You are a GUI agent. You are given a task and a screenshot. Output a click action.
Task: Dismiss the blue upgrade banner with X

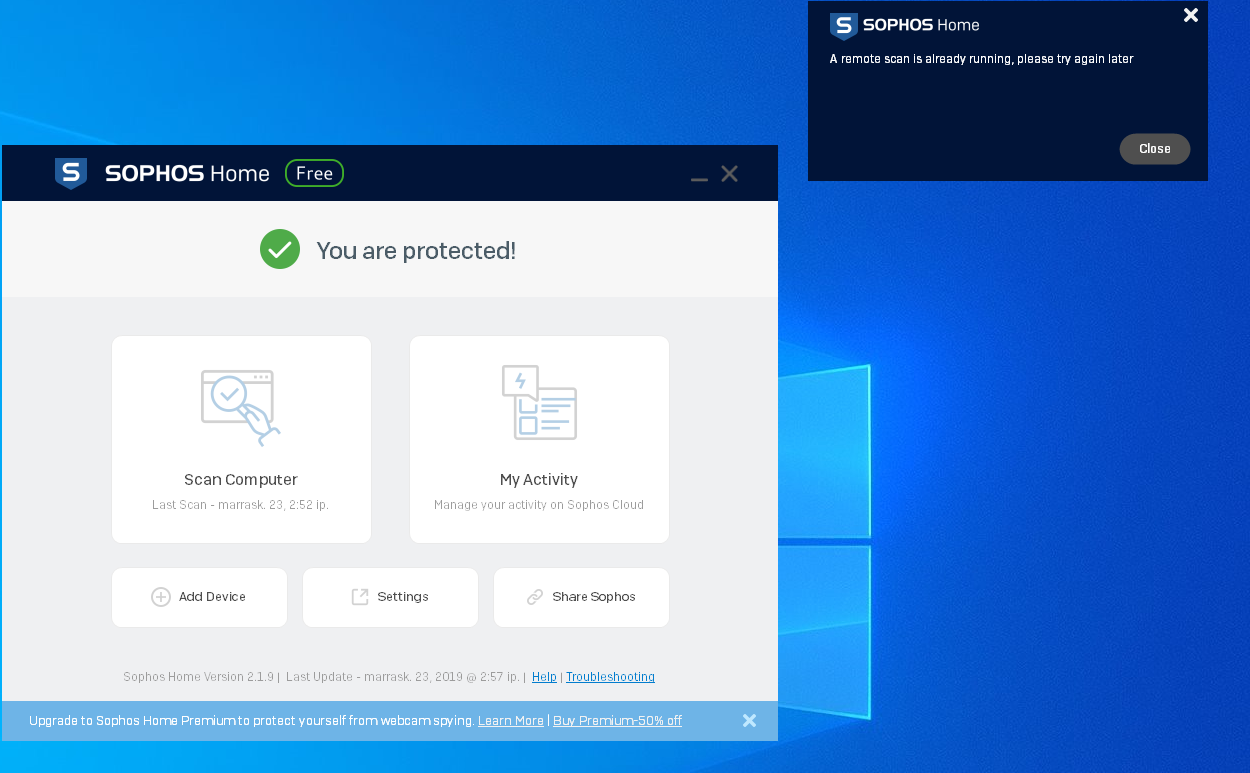[750, 720]
